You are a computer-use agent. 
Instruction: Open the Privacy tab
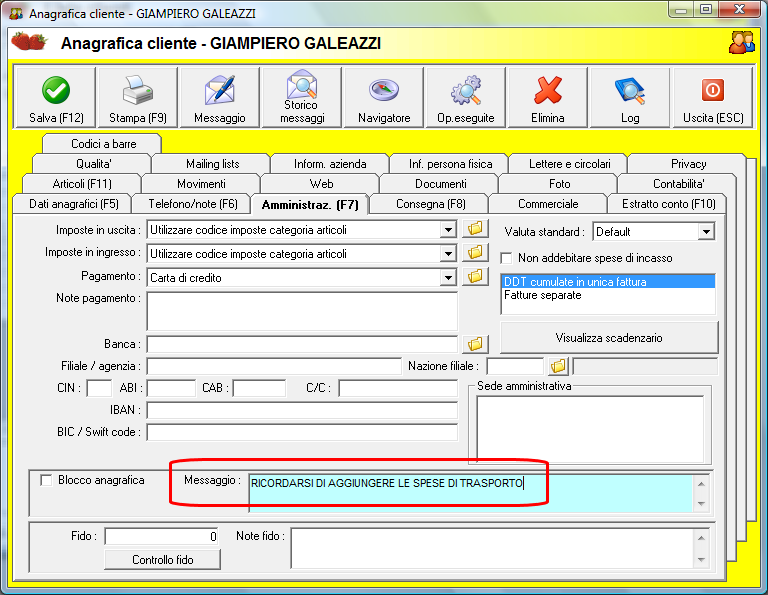click(x=688, y=164)
